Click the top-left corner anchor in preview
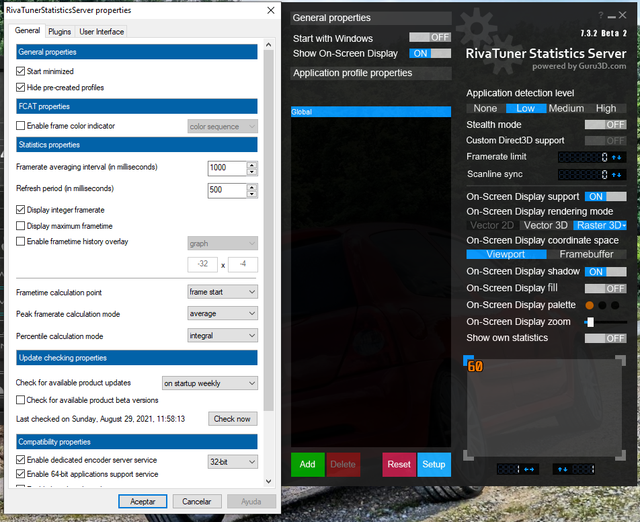 (469, 360)
